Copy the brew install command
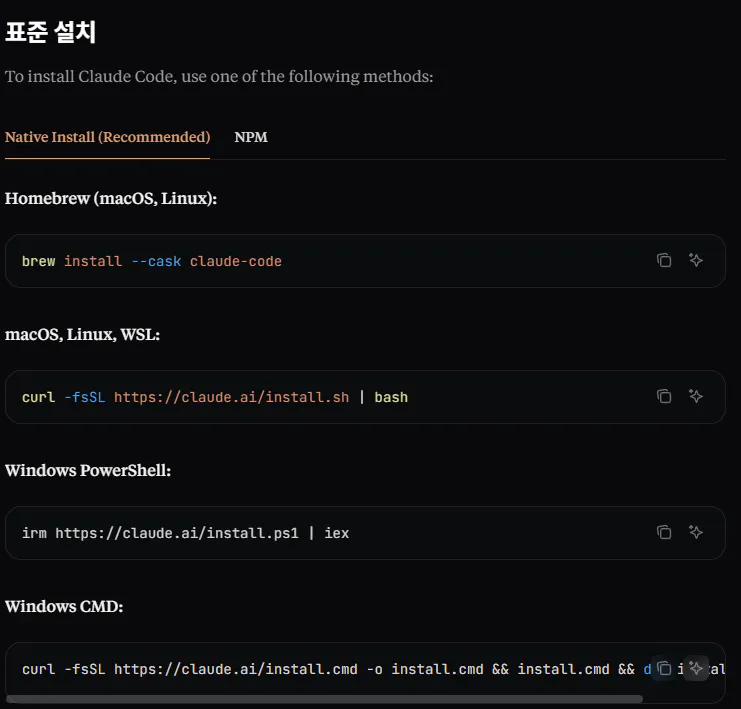Screen dimensions: 741x709 click(x=664, y=260)
